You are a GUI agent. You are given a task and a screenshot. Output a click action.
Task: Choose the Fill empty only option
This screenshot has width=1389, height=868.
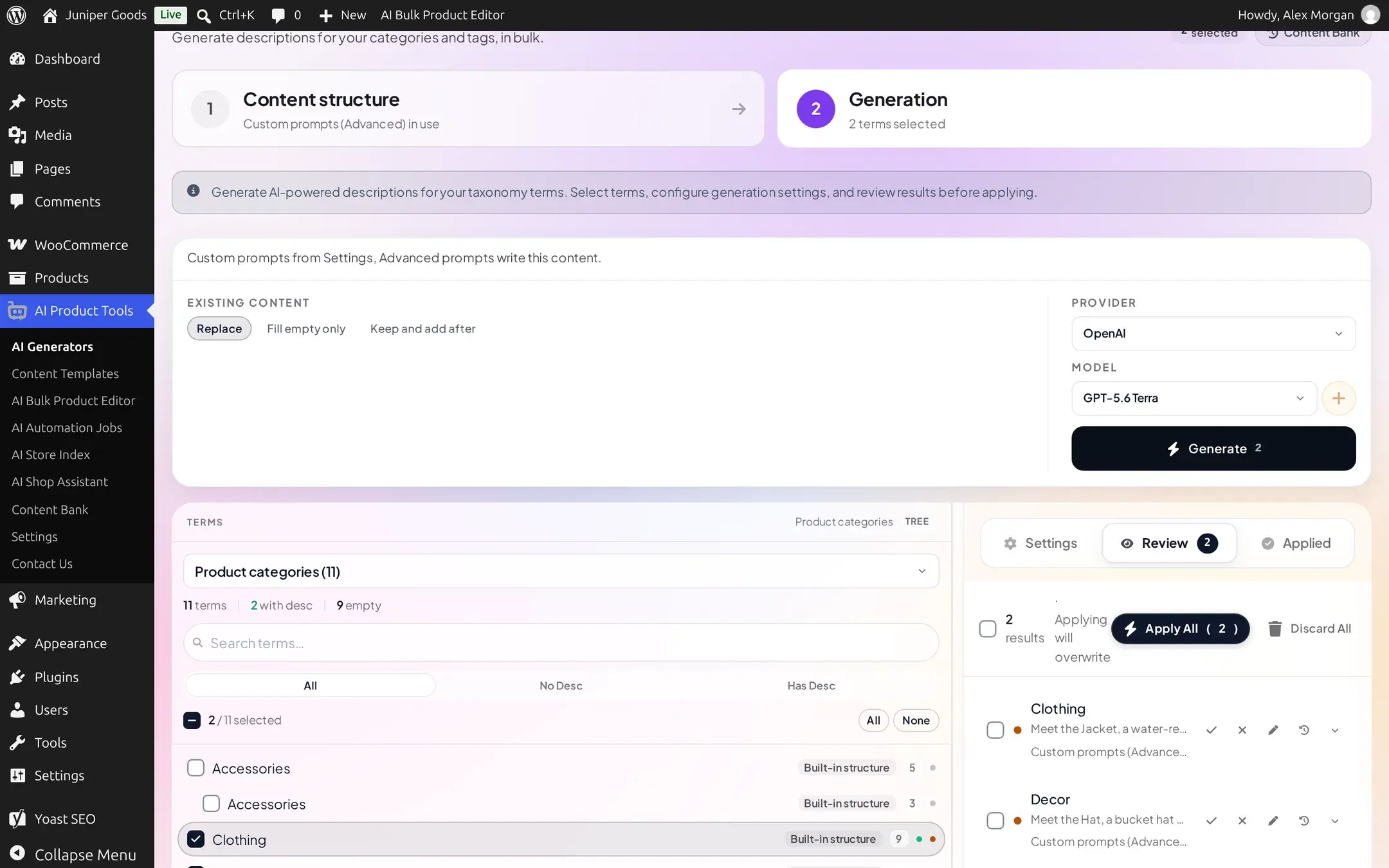coord(306,329)
